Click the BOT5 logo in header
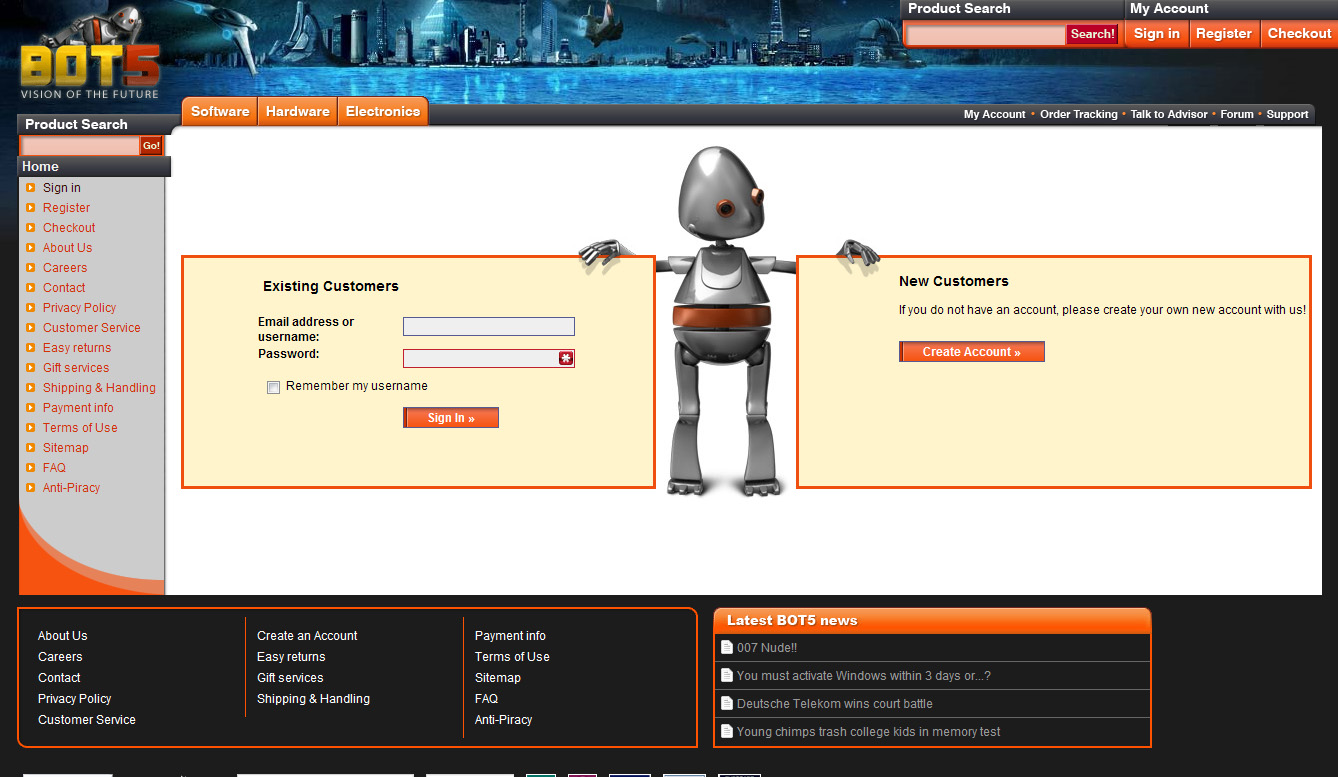 pyautogui.click(x=89, y=65)
